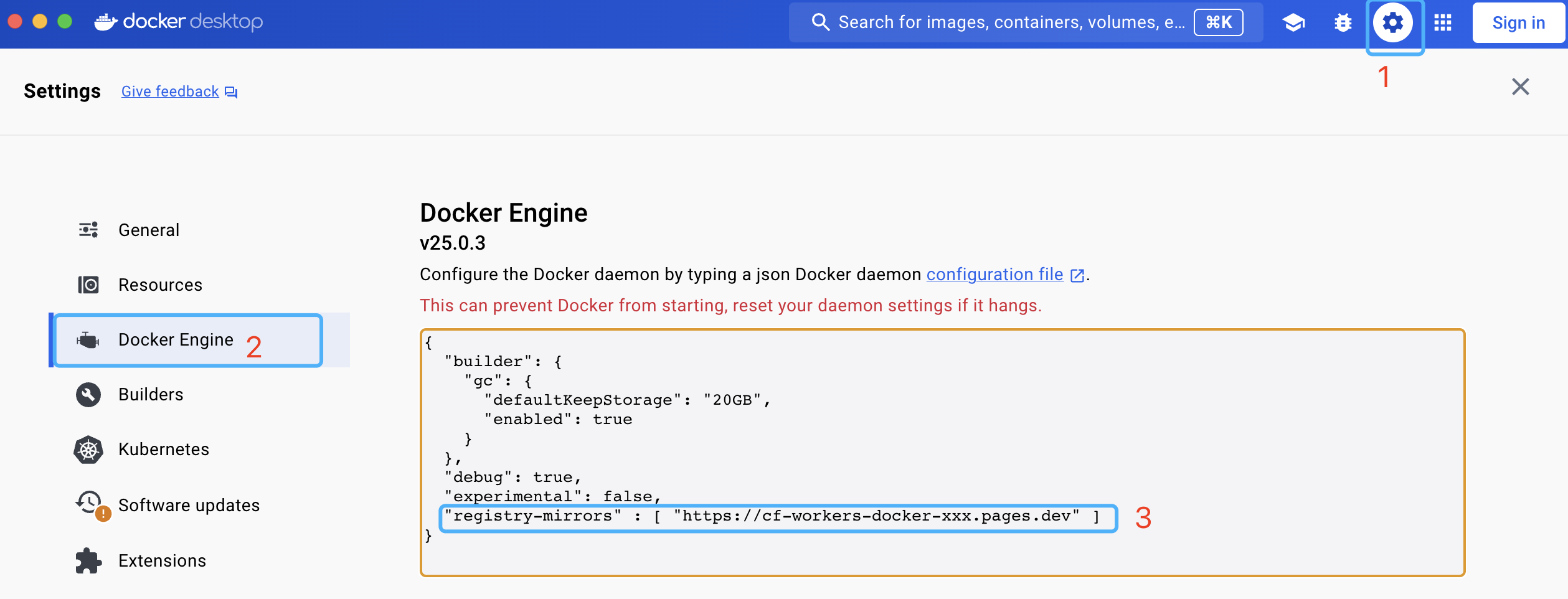Click the orange update warning badge
Viewport: 1568px width, 599px height.
[x=103, y=514]
